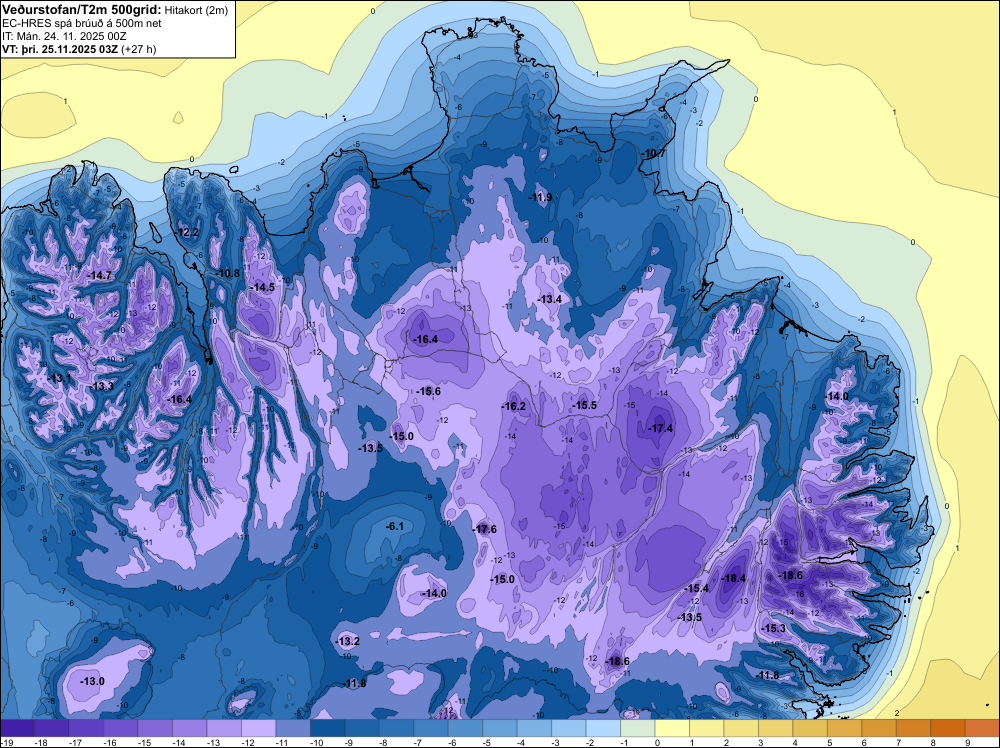
Task: Select the 8 legend color swatch
Action: [947, 728]
